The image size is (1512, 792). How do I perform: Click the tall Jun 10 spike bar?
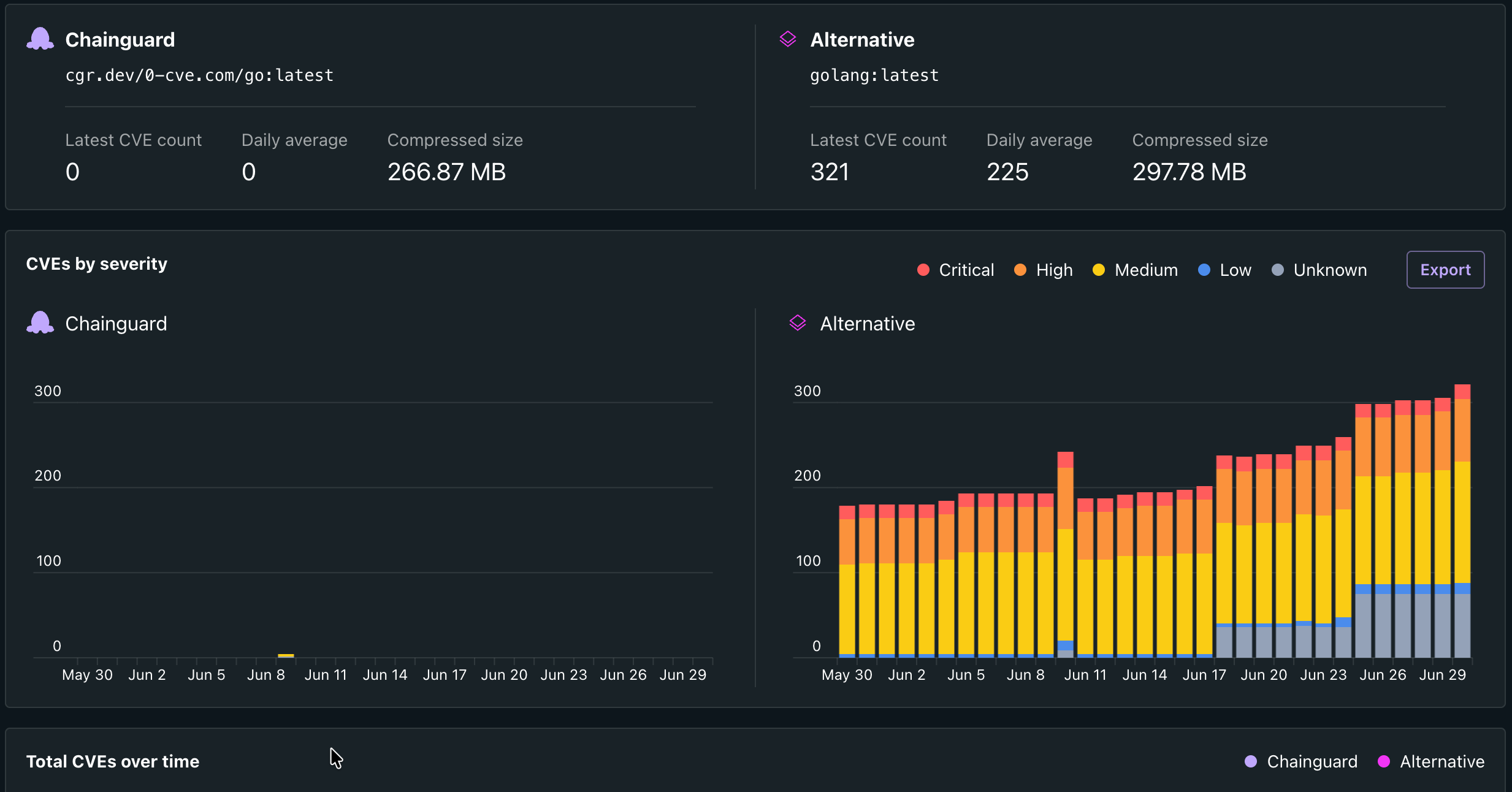[x=1066, y=555]
